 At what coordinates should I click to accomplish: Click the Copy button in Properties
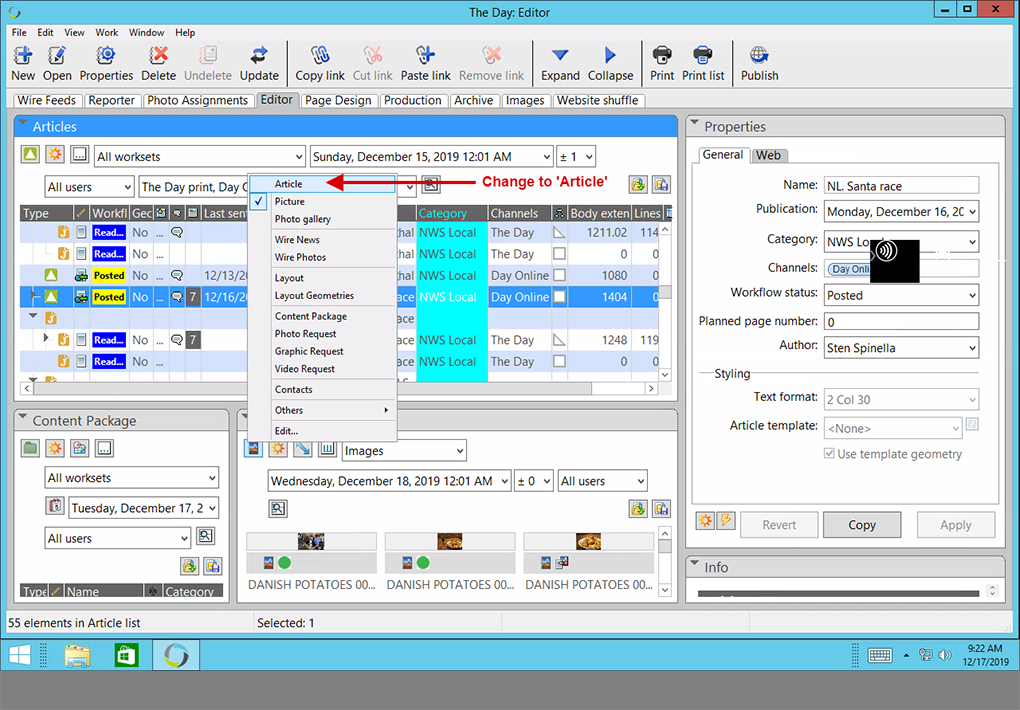click(x=861, y=525)
